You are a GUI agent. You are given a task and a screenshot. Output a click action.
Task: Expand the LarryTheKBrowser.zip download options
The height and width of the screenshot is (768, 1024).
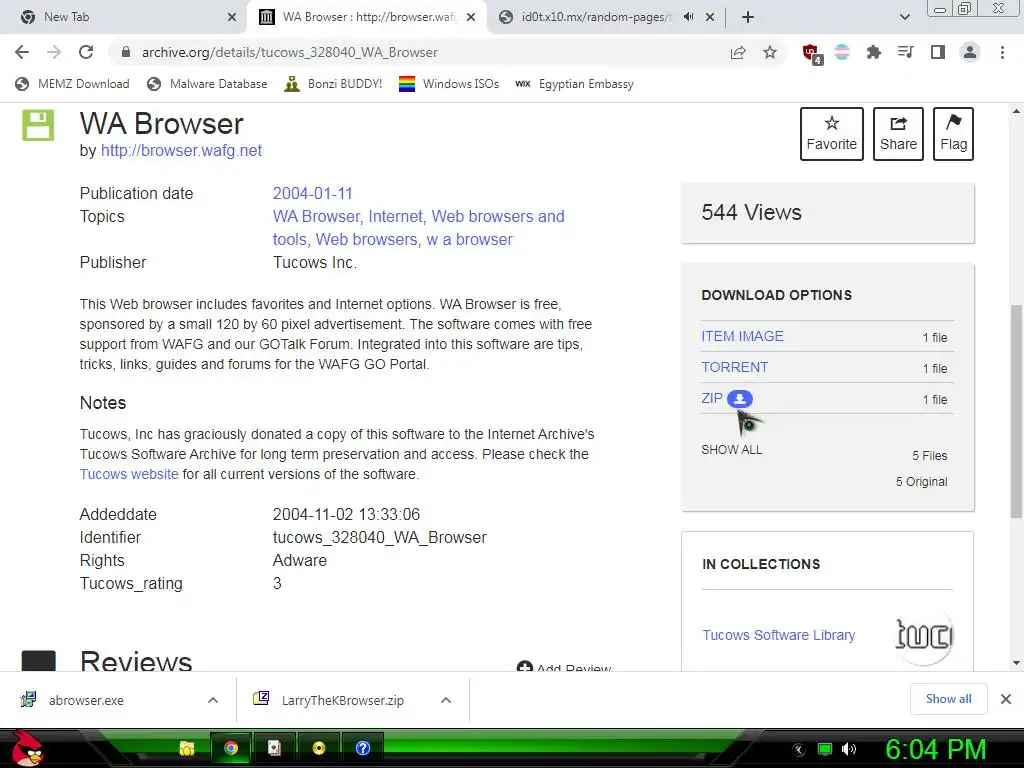tap(445, 700)
